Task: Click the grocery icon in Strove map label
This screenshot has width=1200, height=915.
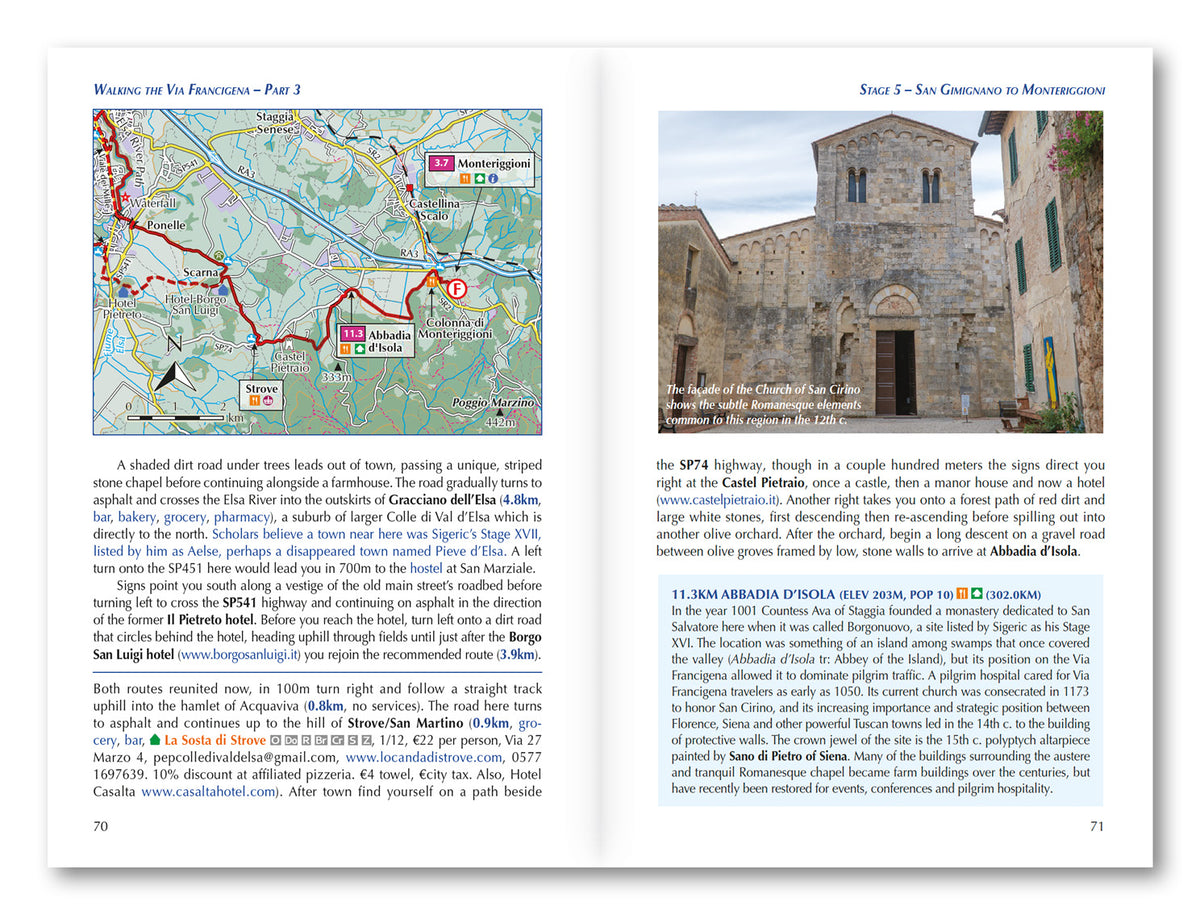Action: (x=268, y=400)
